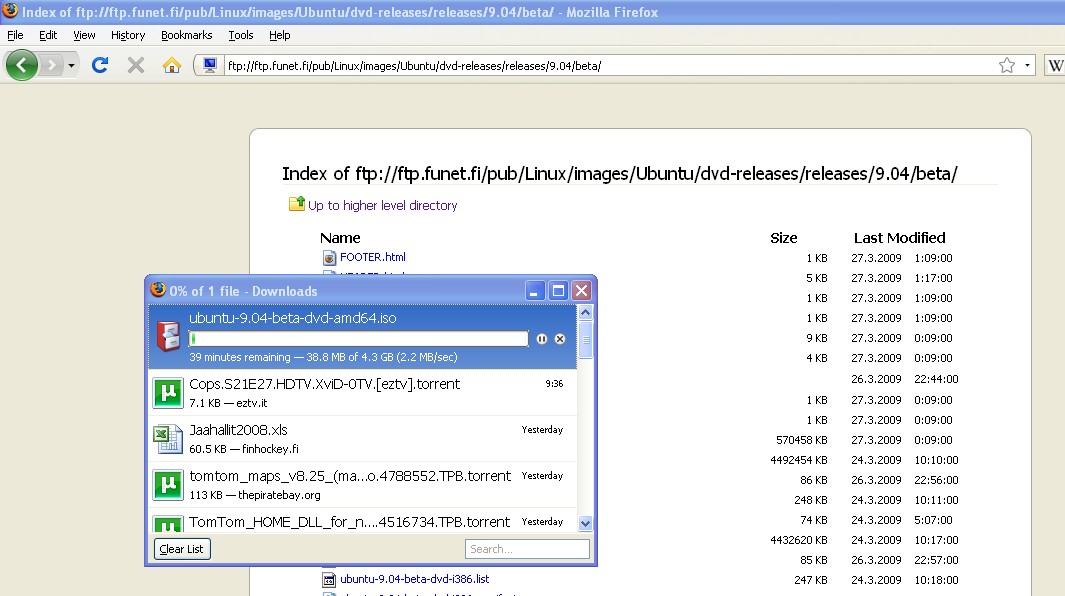Pause the ubuntu ISO download
This screenshot has width=1065, height=596.
[542, 339]
